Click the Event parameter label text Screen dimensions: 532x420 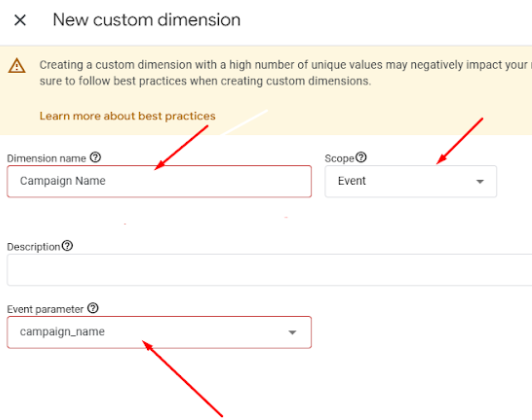[x=45, y=309]
